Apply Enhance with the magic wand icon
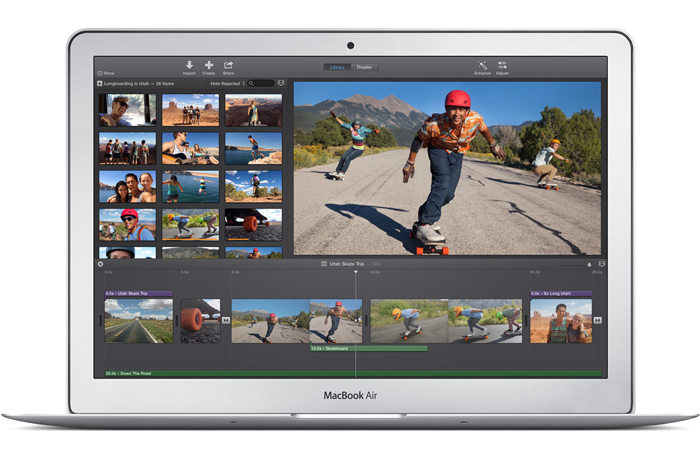This screenshot has width=700, height=460. [482, 65]
